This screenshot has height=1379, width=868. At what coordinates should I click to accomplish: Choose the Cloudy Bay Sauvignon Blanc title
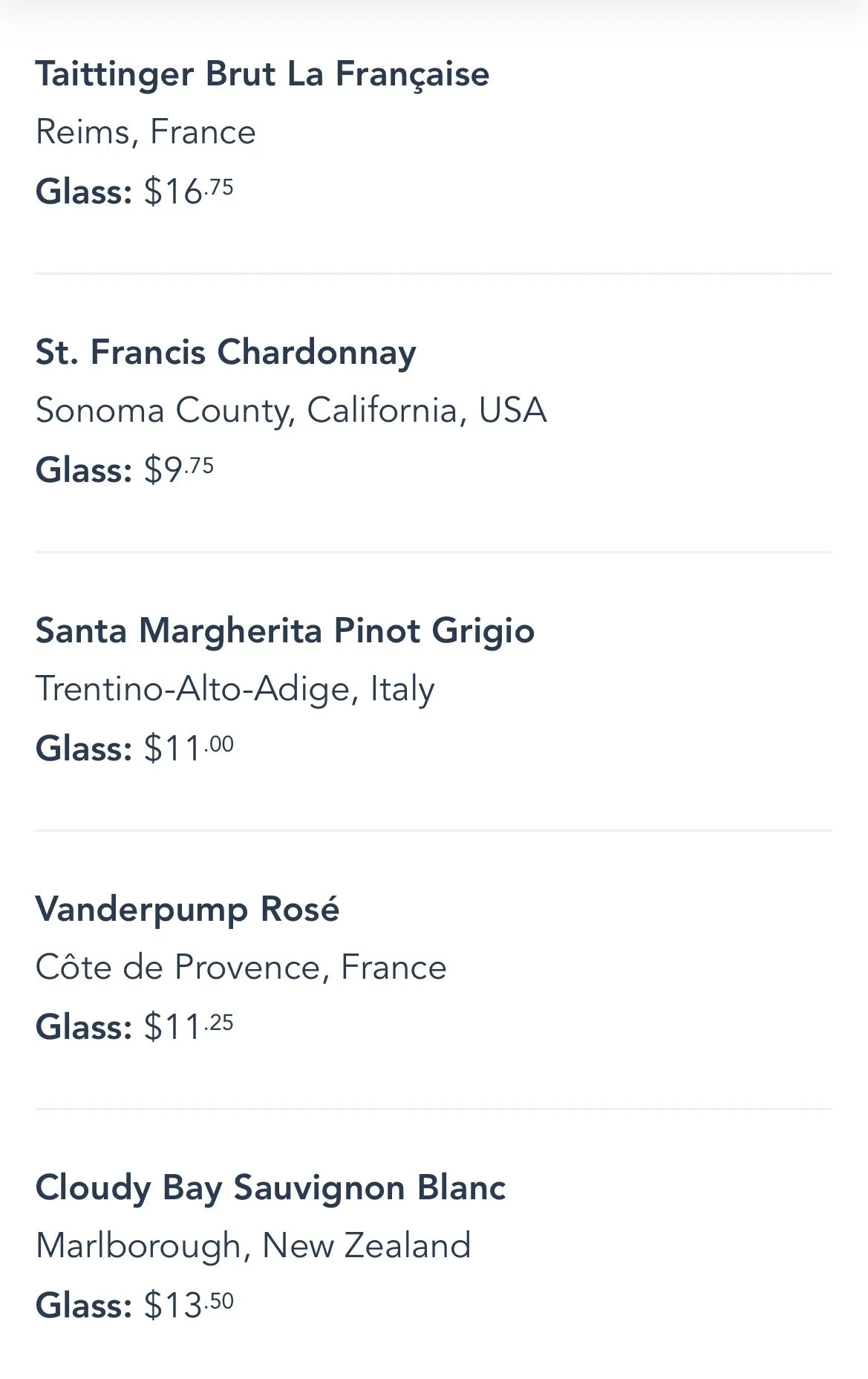tap(270, 1187)
